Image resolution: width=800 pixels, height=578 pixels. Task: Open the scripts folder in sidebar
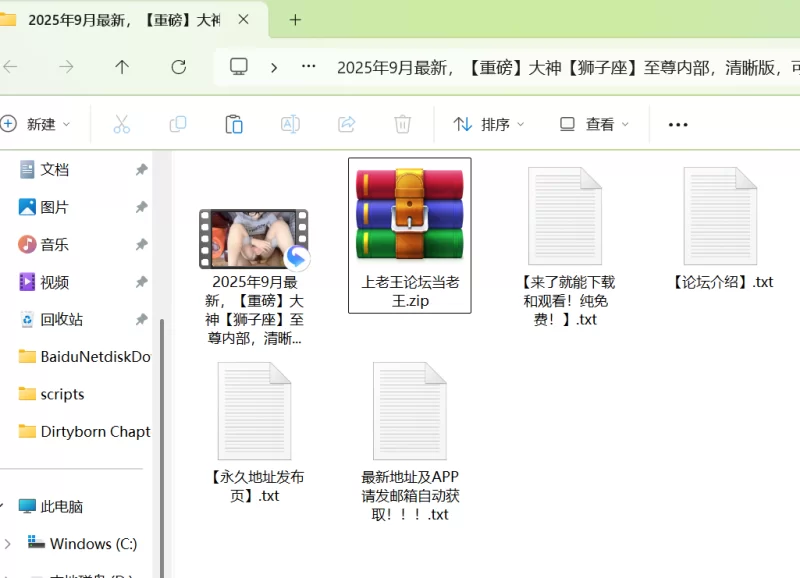(x=62, y=394)
